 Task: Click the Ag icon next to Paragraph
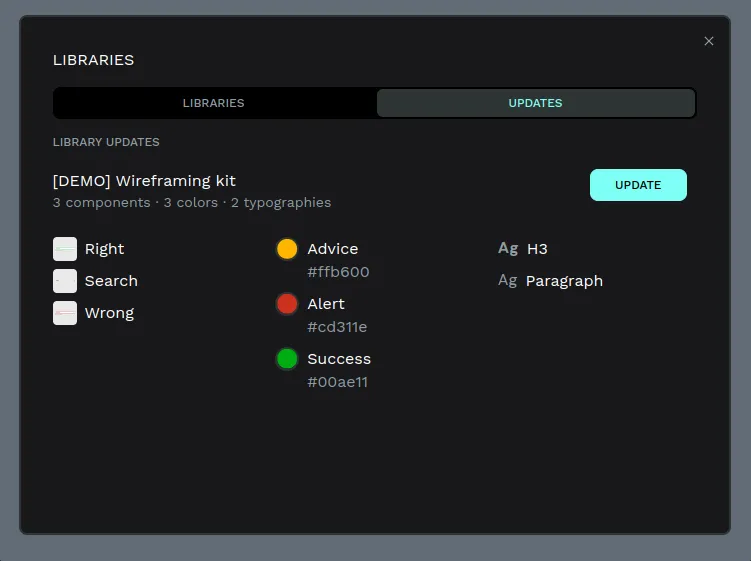508,281
